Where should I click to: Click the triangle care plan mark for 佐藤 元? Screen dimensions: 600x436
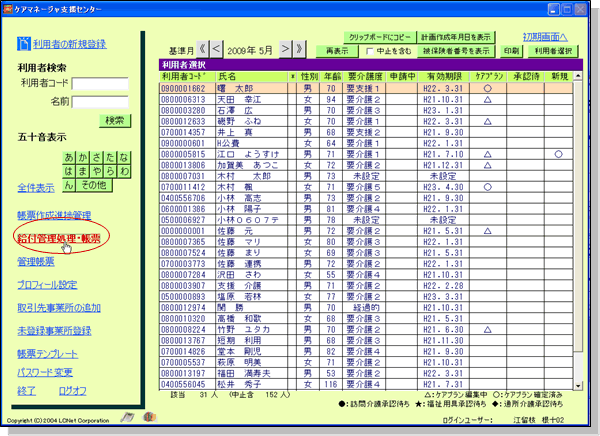click(488, 231)
